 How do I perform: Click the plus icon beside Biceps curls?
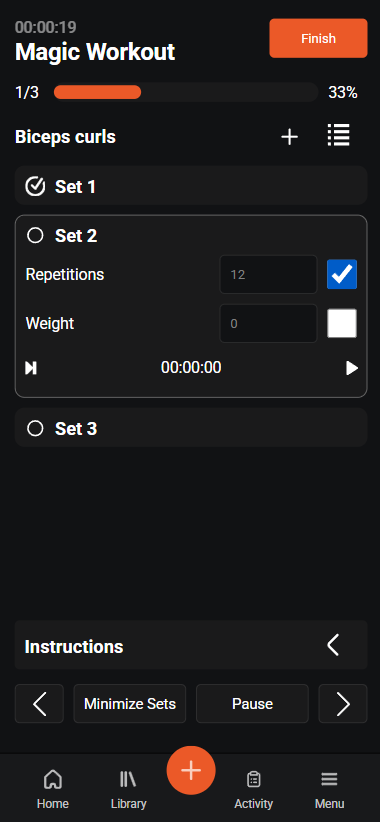pyautogui.click(x=289, y=137)
